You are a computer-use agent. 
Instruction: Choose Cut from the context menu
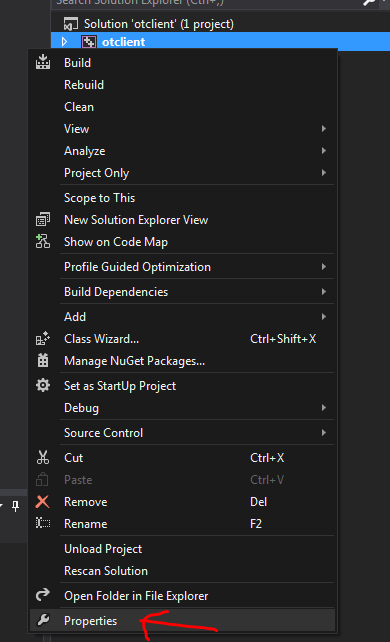(183, 458)
